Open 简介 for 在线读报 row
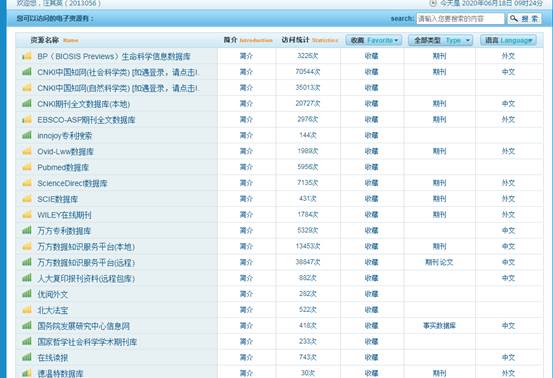This screenshot has width=553, height=378. pyautogui.click(x=246, y=358)
